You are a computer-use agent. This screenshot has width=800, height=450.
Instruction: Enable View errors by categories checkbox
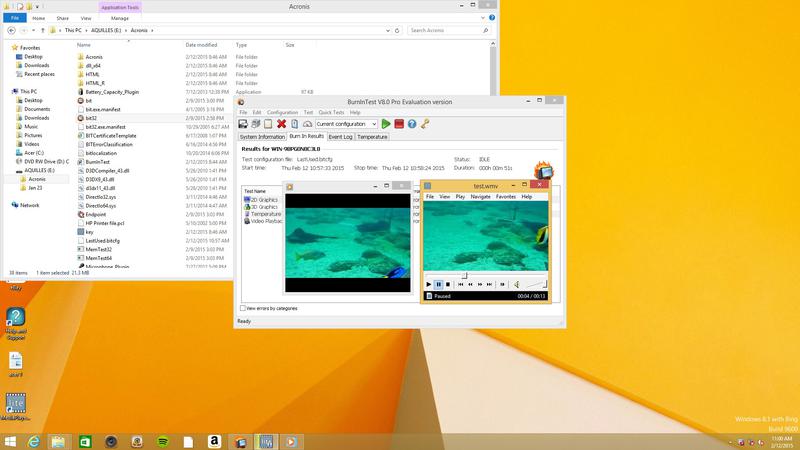(243, 308)
